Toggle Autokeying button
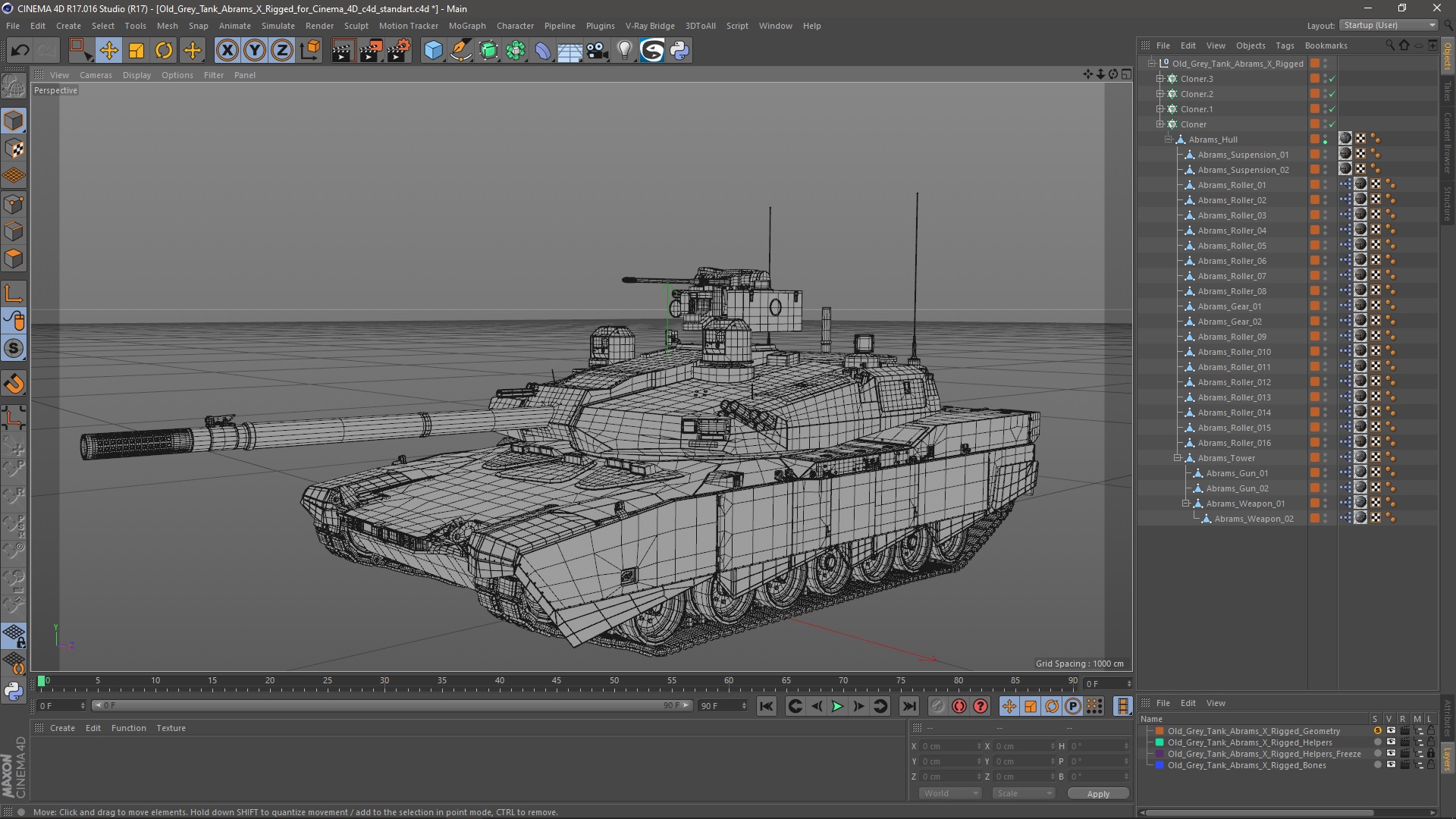Screen dimensions: 1456x819 (x=959, y=707)
